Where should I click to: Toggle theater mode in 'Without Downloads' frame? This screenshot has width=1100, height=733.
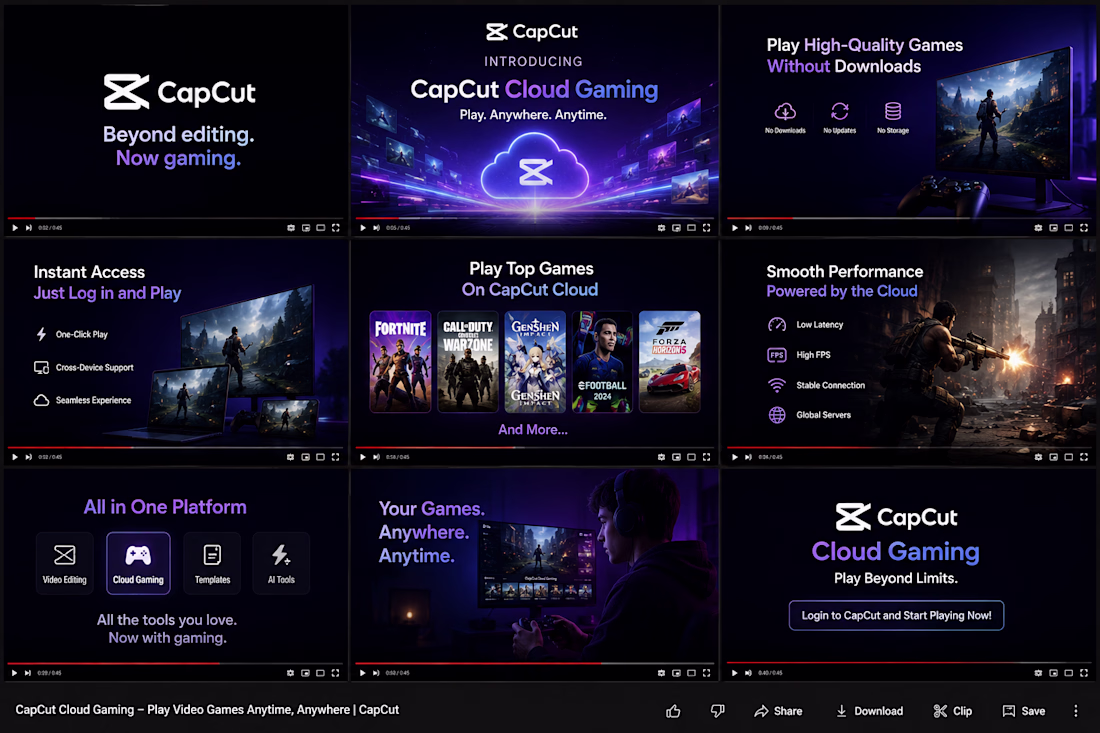pos(1068,228)
